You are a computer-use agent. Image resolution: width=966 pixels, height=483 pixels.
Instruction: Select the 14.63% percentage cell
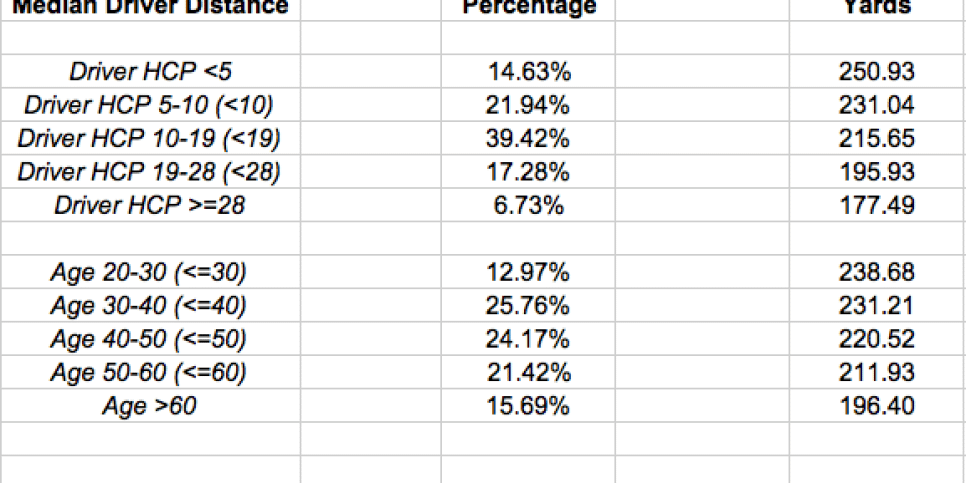tap(528, 71)
